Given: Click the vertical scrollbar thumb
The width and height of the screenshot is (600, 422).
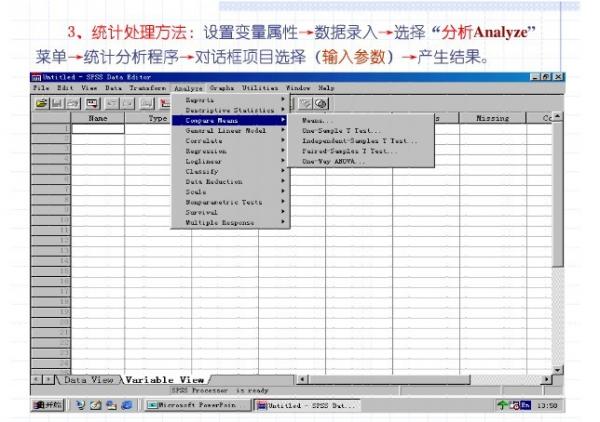Looking at the screenshot, I should click(x=558, y=195).
